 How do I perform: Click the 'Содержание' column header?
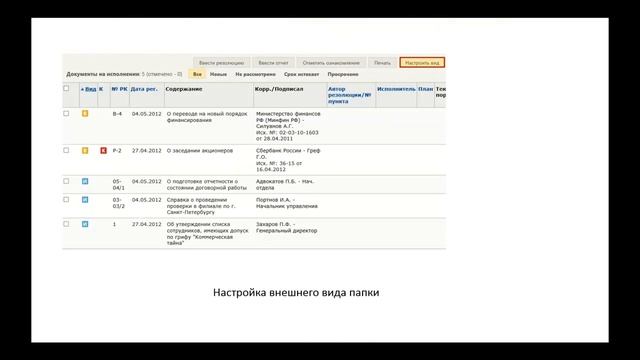click(x=184, y=89)
